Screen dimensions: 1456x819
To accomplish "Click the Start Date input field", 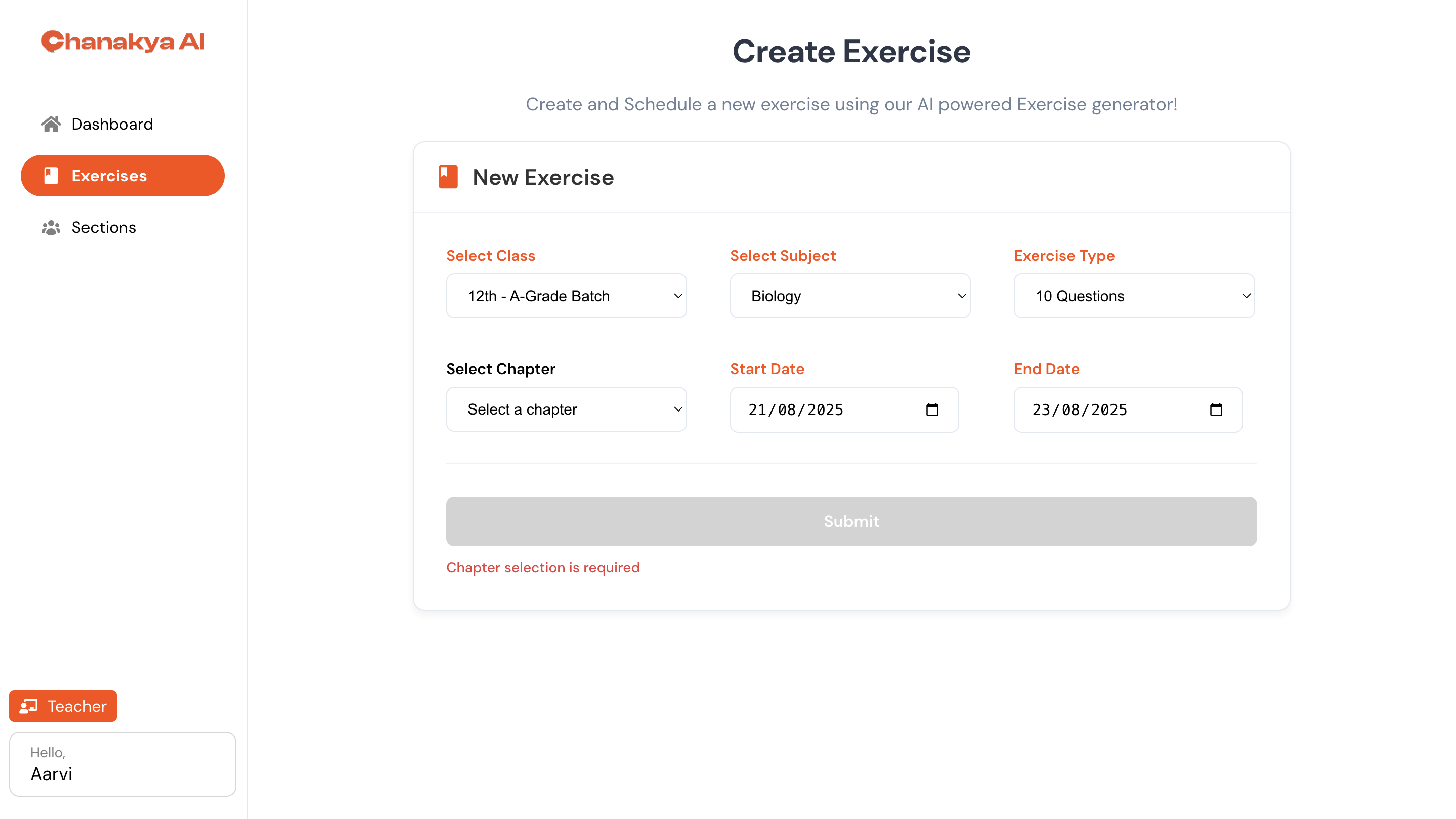I will click(x=844, y=409).
